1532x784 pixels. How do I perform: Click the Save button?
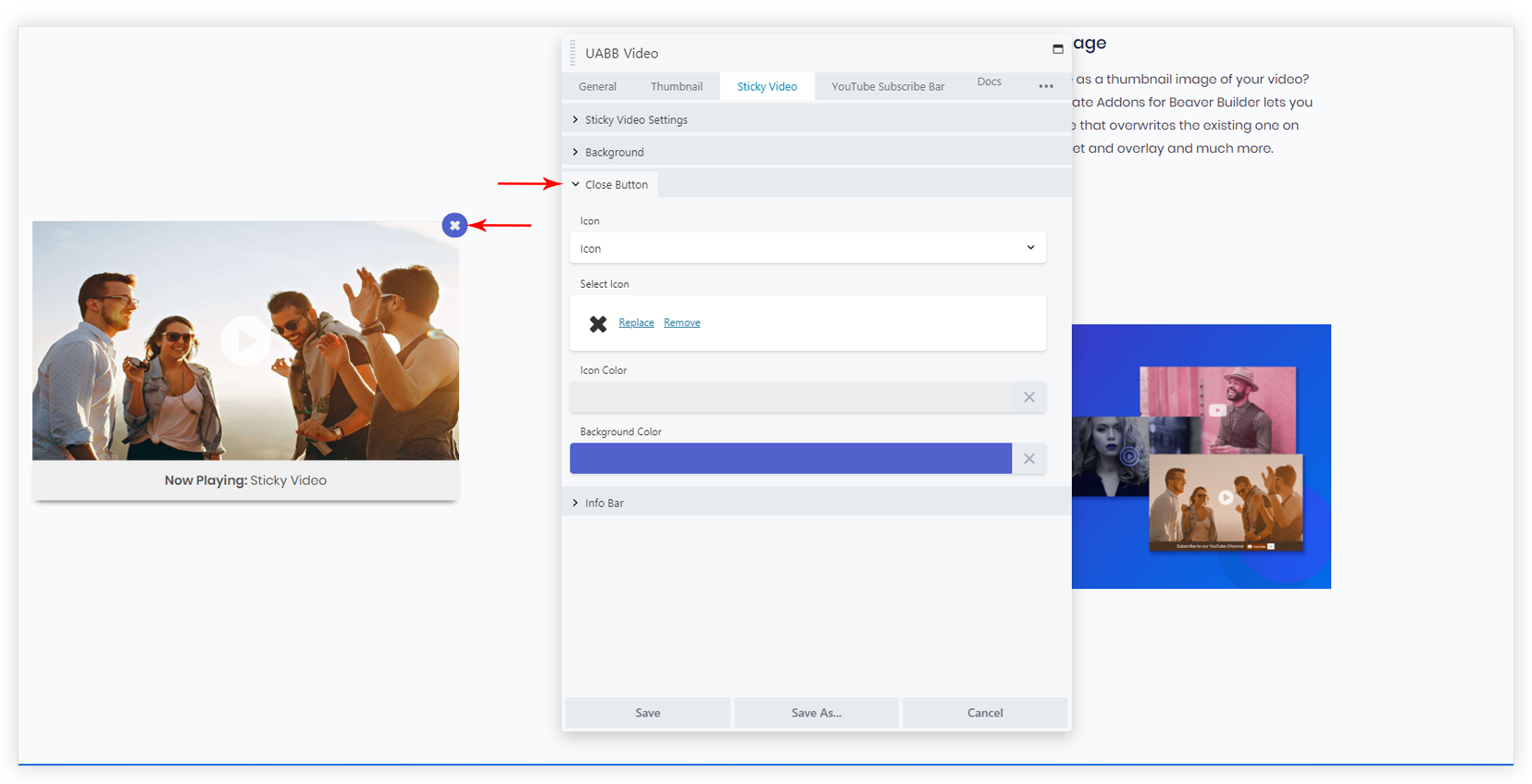[648, 713]
